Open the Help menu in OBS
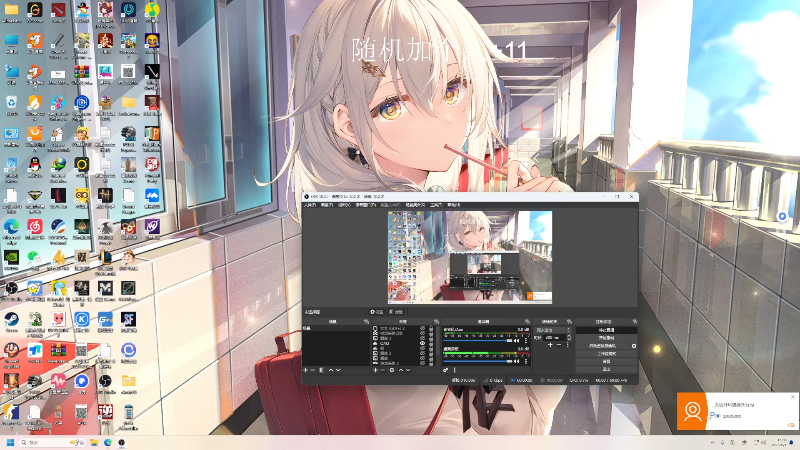Image resolution: width=800 pixels, height=450 pixels. pos(454,205)
